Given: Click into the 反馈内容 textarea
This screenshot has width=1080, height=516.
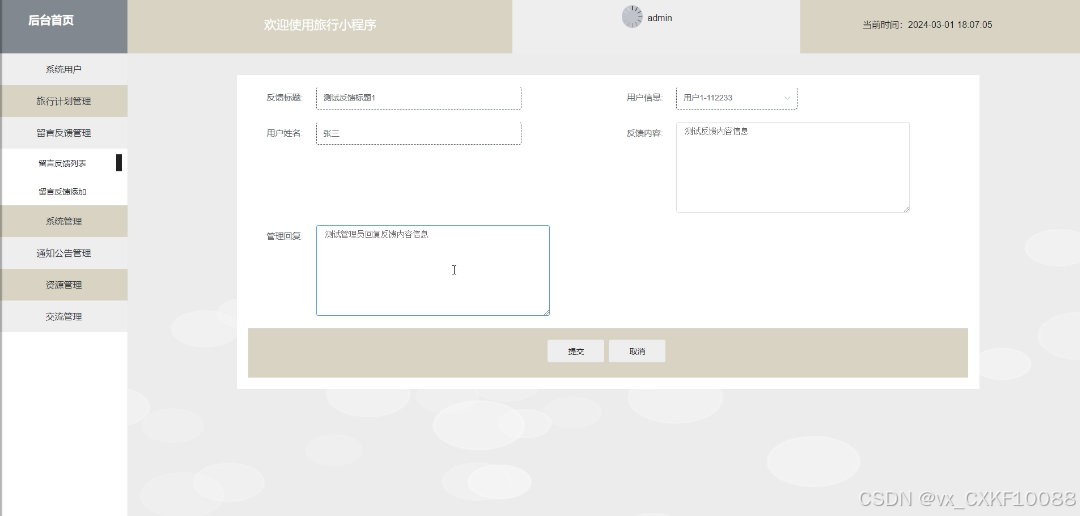Looking at the screenshot, I should (793, 167).
